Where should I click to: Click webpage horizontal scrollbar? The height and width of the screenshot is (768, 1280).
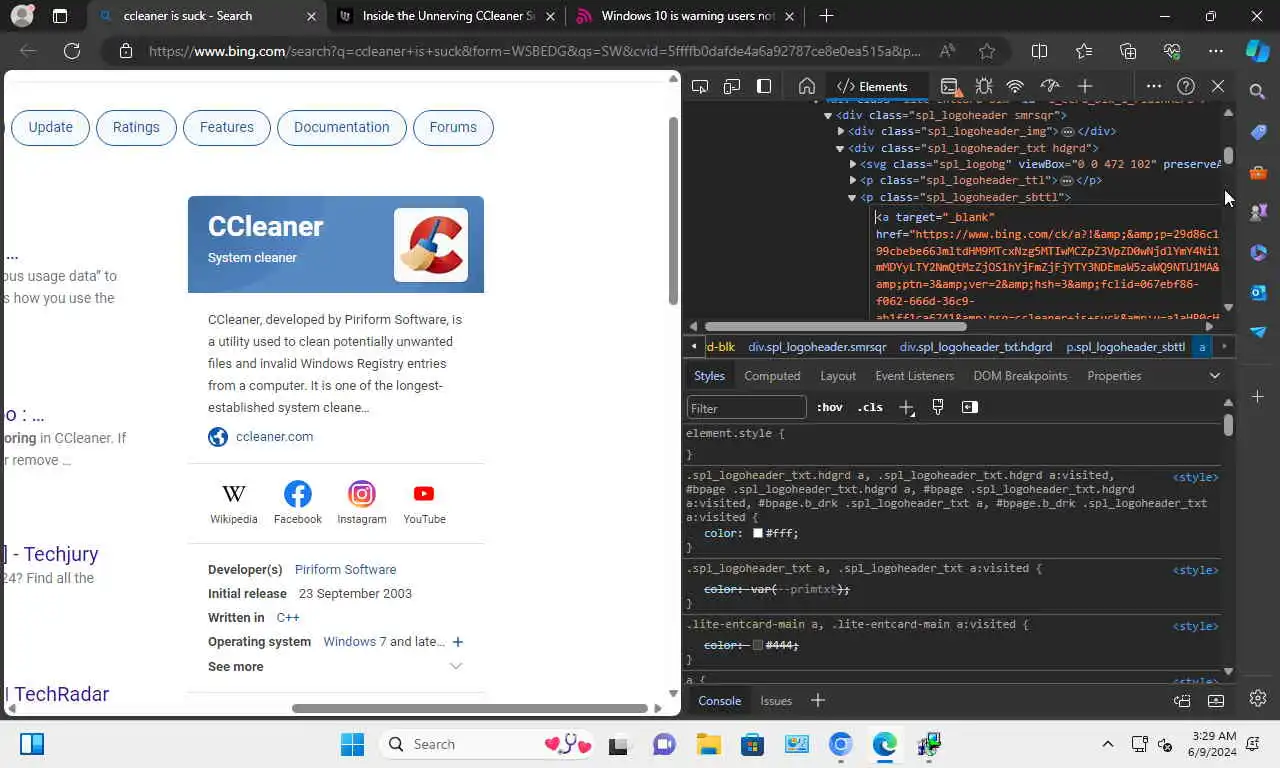(x=470, y=708)
